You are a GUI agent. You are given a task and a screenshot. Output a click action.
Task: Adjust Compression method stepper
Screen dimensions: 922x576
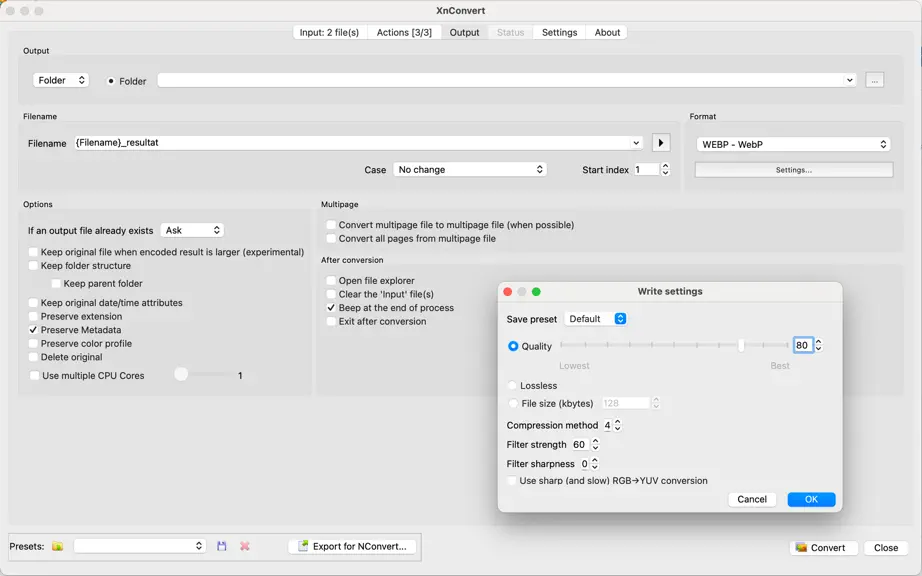(x=617, y=425)
